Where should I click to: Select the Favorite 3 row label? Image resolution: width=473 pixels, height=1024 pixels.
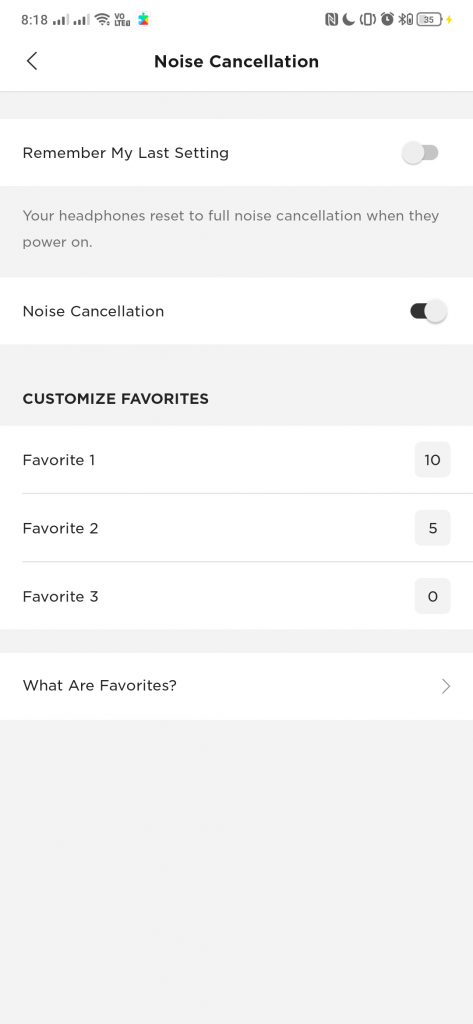click(60, 597)
